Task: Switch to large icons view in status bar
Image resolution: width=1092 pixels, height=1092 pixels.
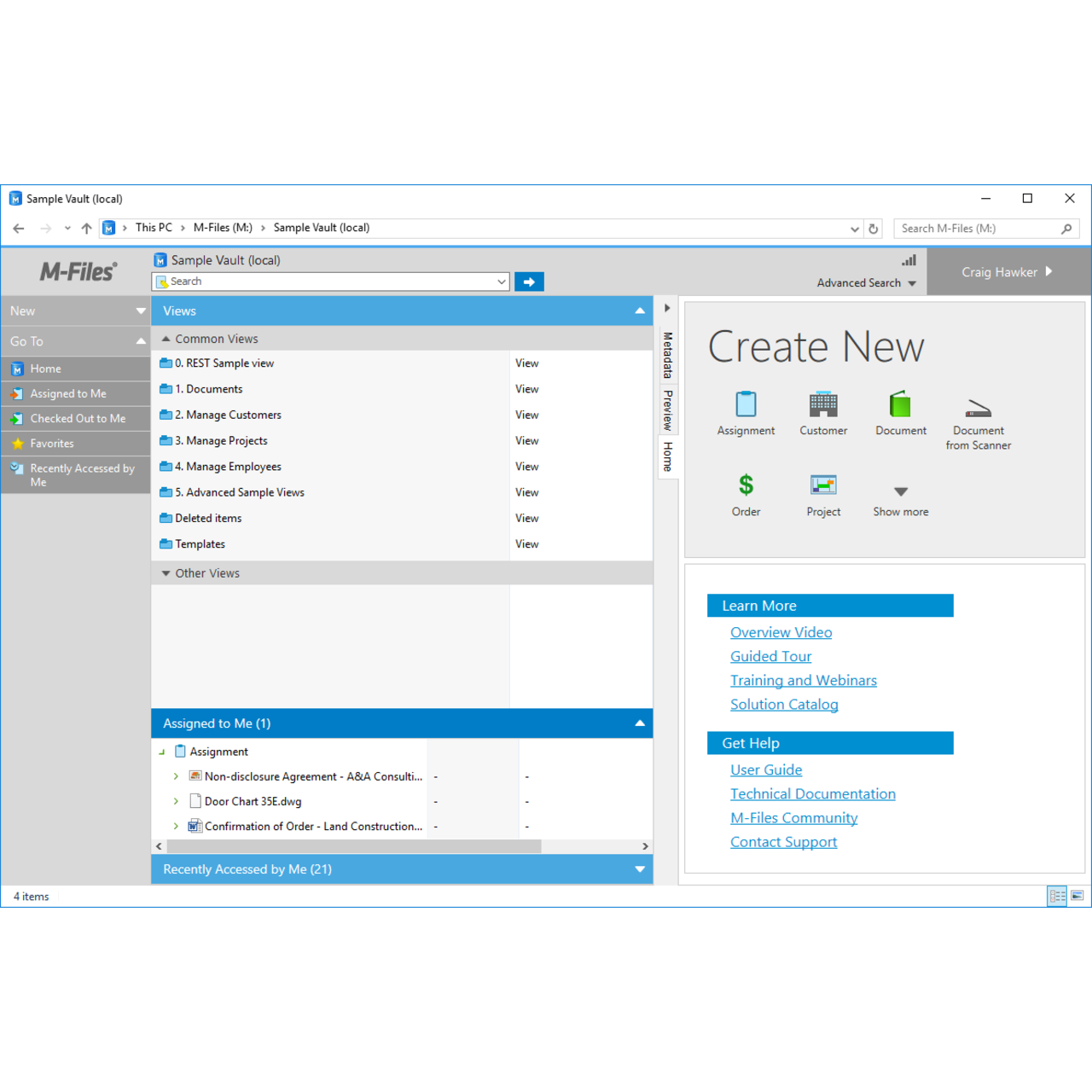Action: (x=1077, y=896)
